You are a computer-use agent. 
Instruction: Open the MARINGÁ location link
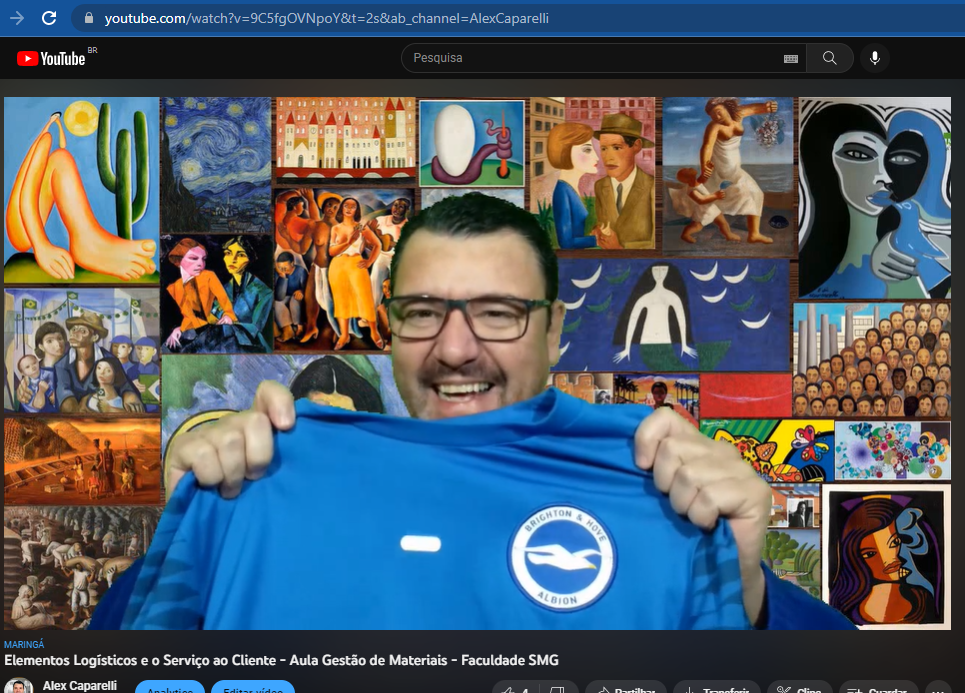click(24, 644)
